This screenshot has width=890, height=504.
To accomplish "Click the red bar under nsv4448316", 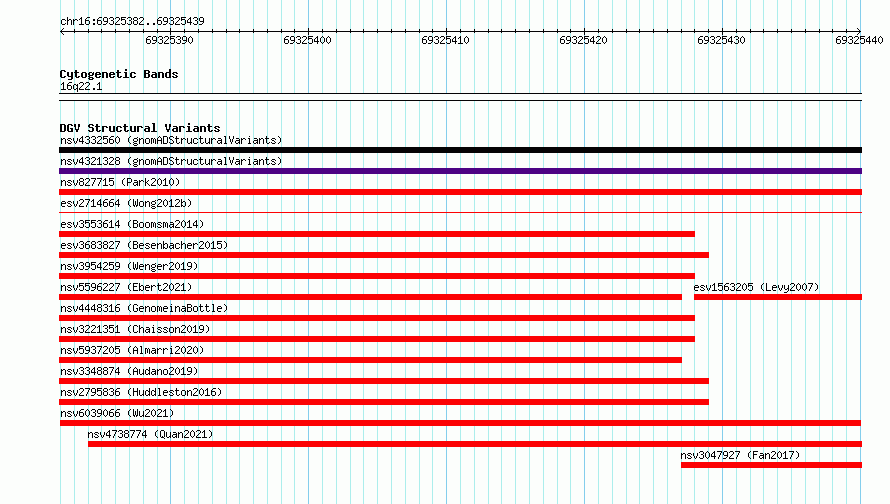I will coord(377,318).
